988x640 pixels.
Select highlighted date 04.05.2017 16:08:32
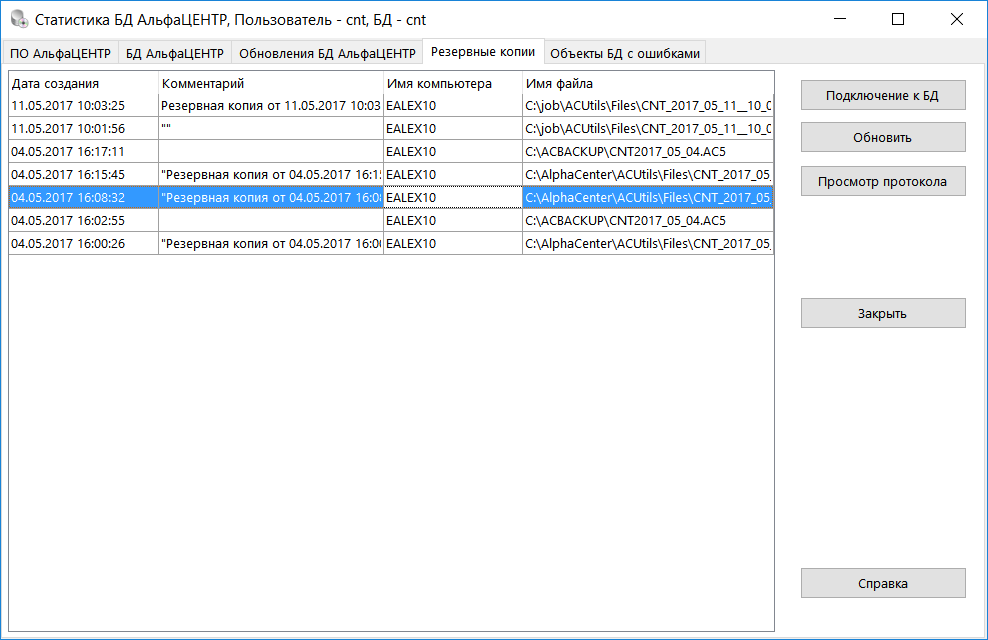pos(83,197)
